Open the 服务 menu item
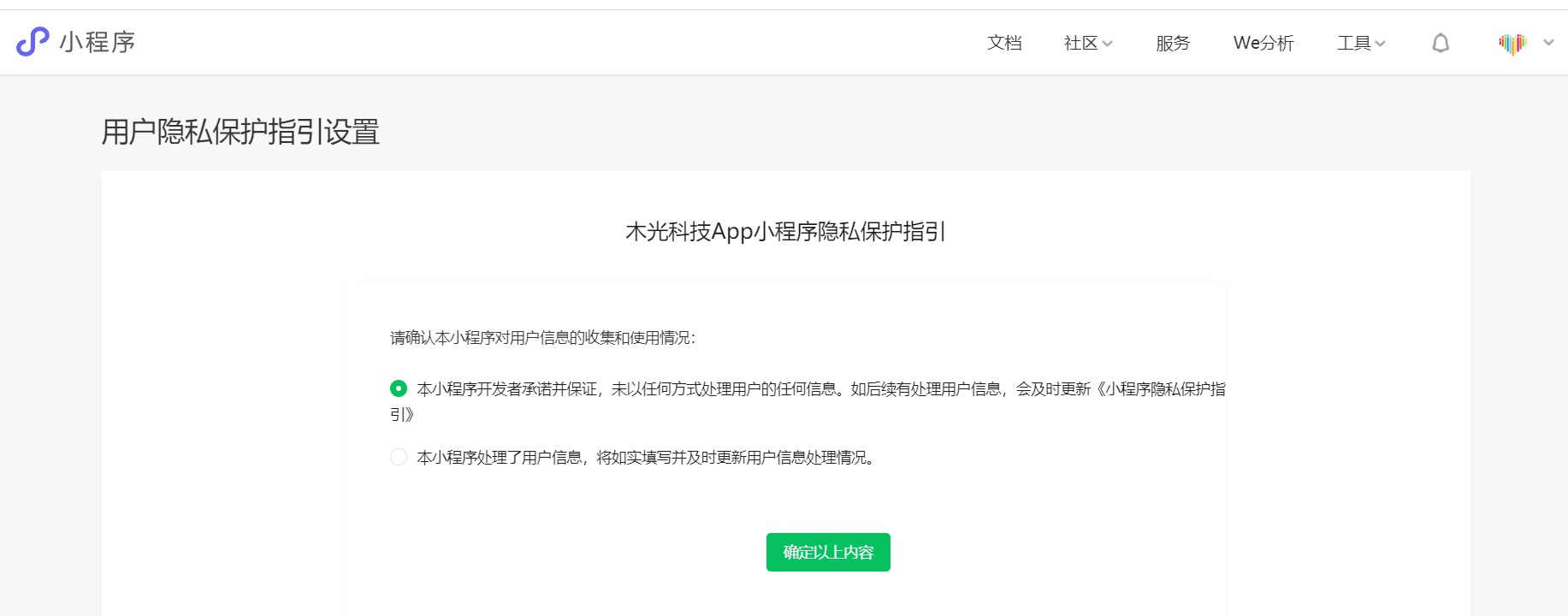 (1173, 43)
